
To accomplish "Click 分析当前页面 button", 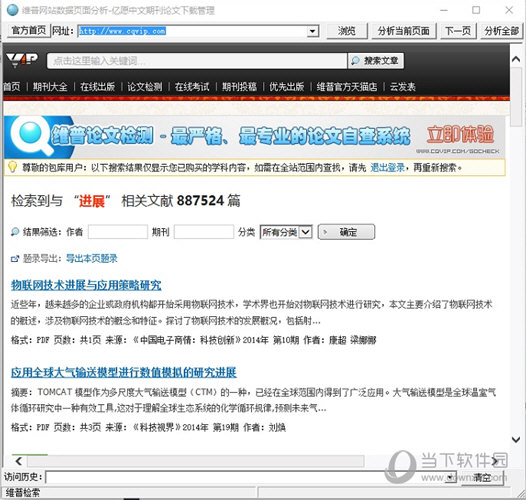I will (404, 31).
